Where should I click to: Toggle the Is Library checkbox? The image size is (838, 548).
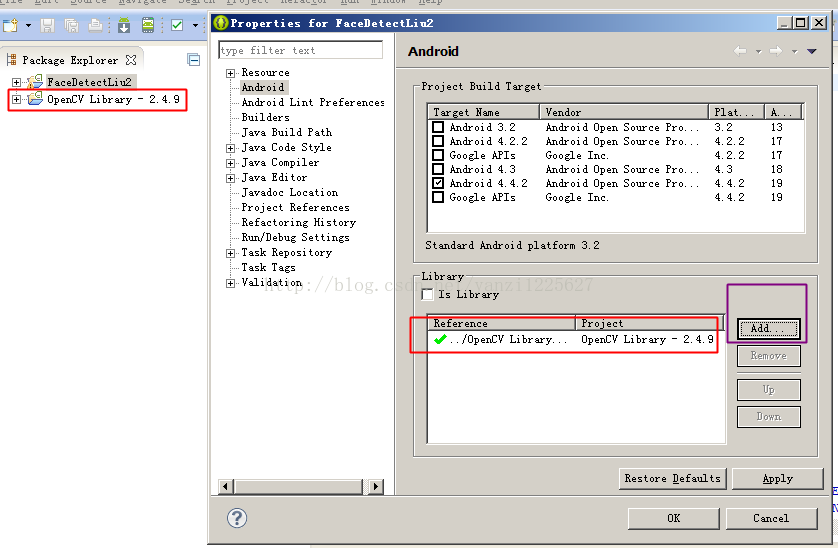pyautogui.click(x=428, y=295)
